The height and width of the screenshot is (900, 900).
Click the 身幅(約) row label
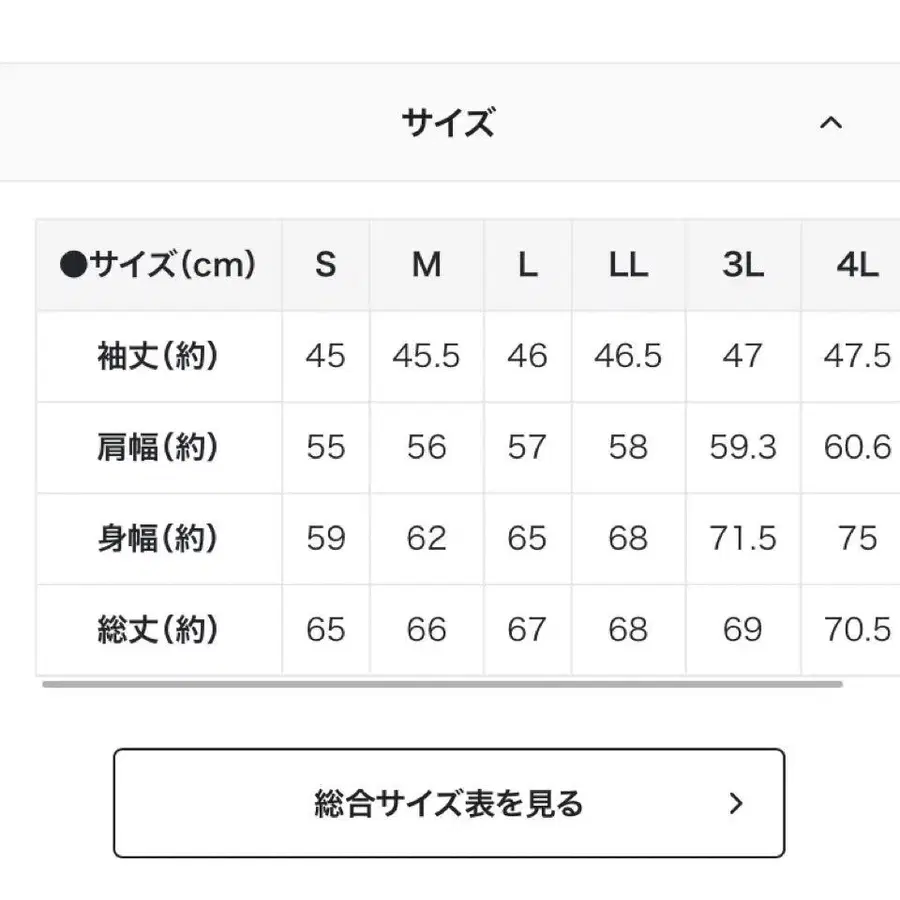[x=158, y=538]
